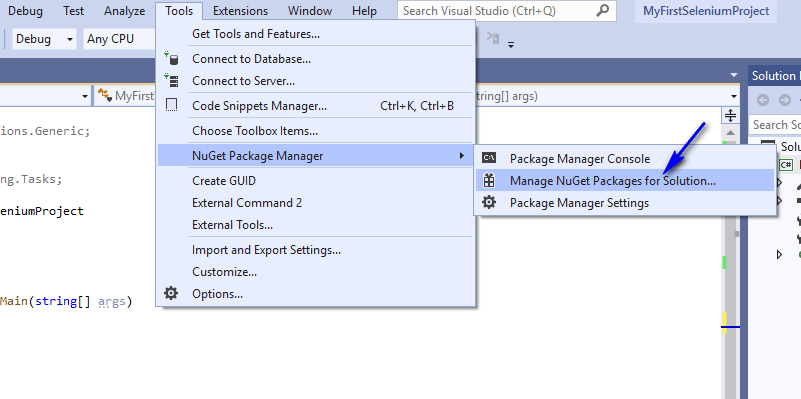This screenshot has width=801, height=399.
Task: Click the magnifier icon in Search Visual Studio
Action: (603, 10)
